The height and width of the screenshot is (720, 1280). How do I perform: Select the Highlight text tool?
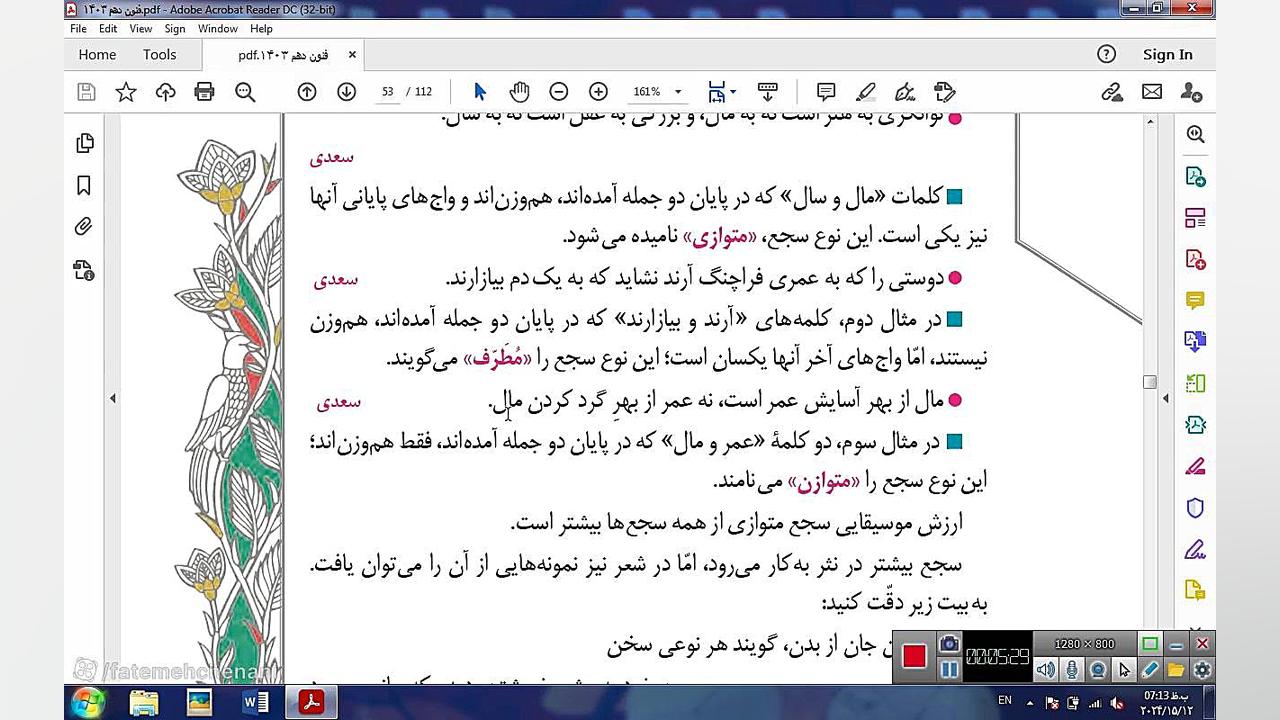(x=866, y=92)
